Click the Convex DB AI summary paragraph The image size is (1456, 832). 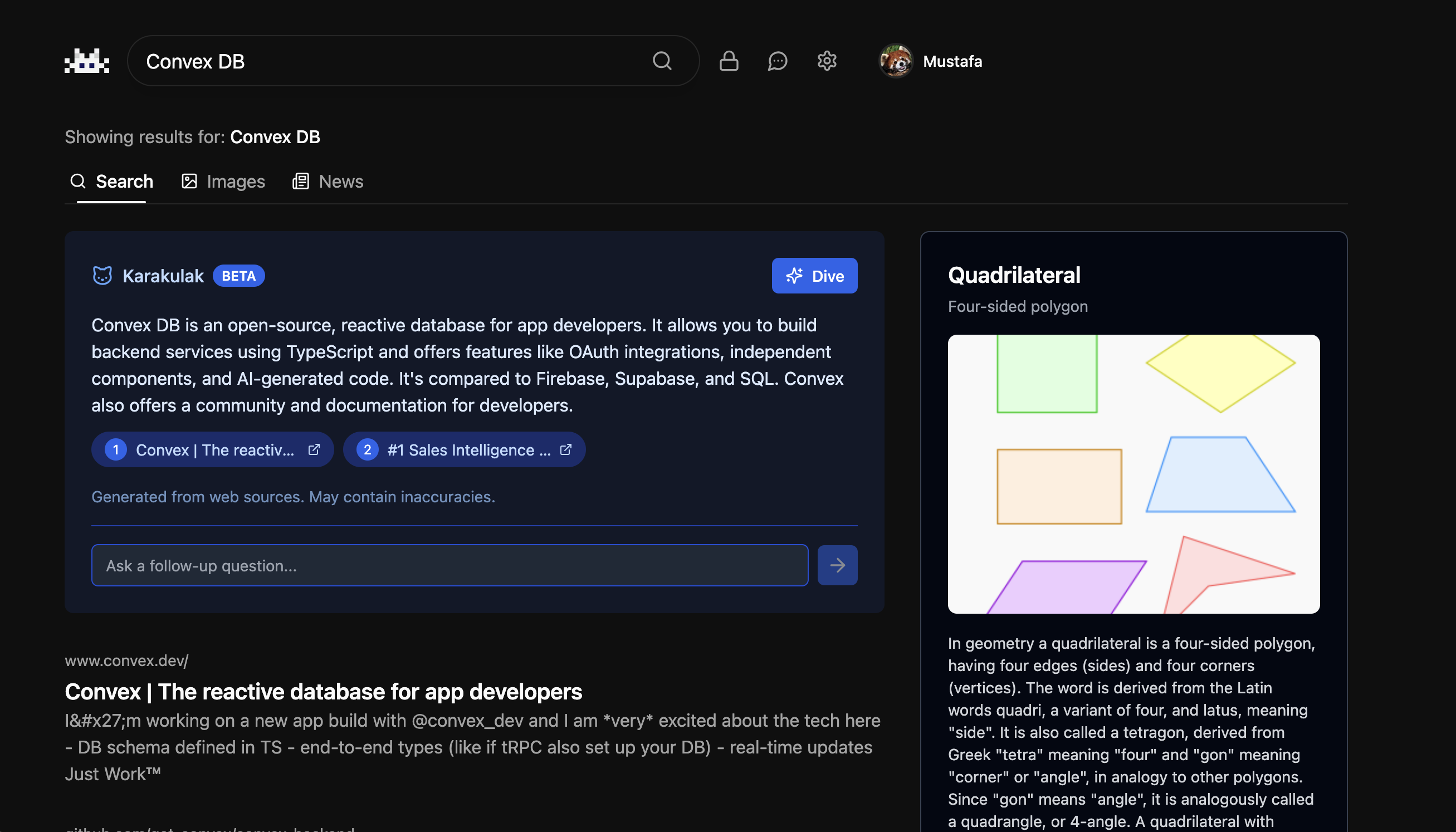tap(467, 365)
